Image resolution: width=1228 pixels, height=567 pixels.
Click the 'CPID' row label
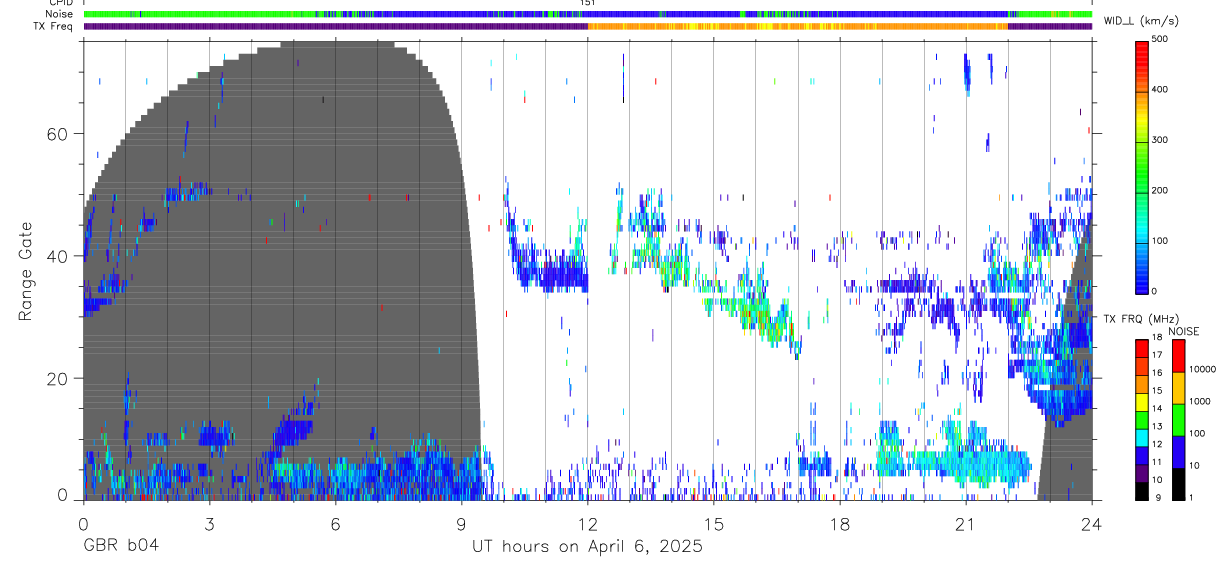[x=60, y=3]
